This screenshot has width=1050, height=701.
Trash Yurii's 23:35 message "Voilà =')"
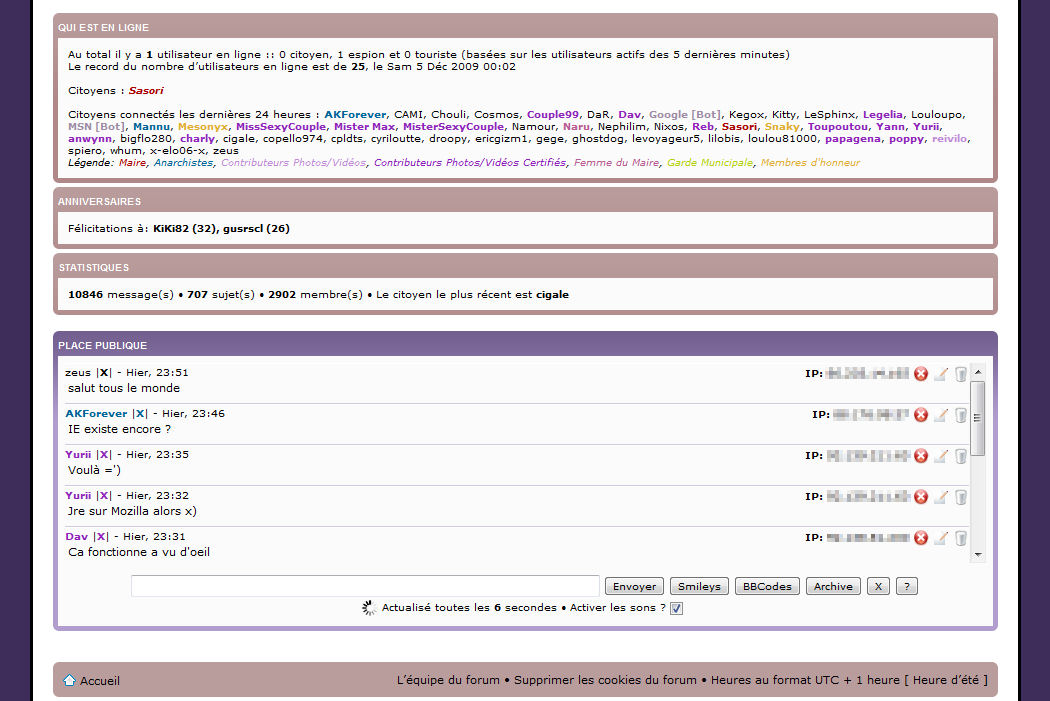click(x=961, y=456)
